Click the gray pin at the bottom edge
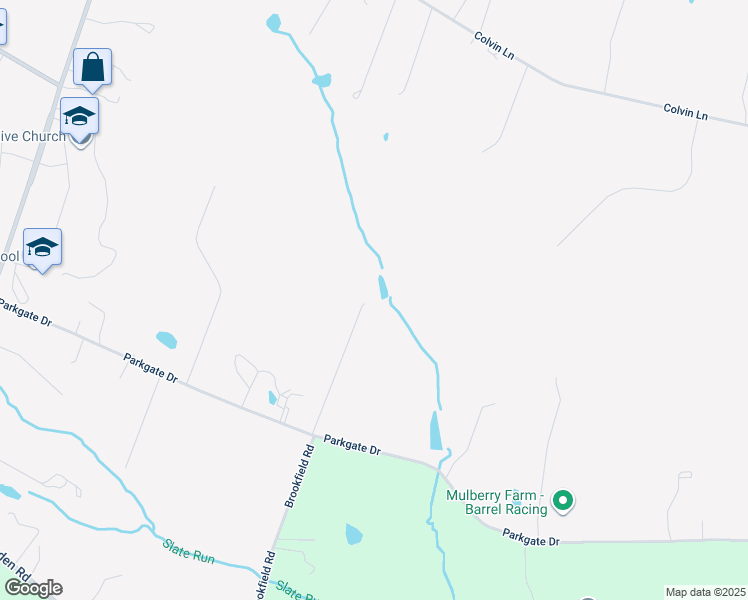 (588, 598)
